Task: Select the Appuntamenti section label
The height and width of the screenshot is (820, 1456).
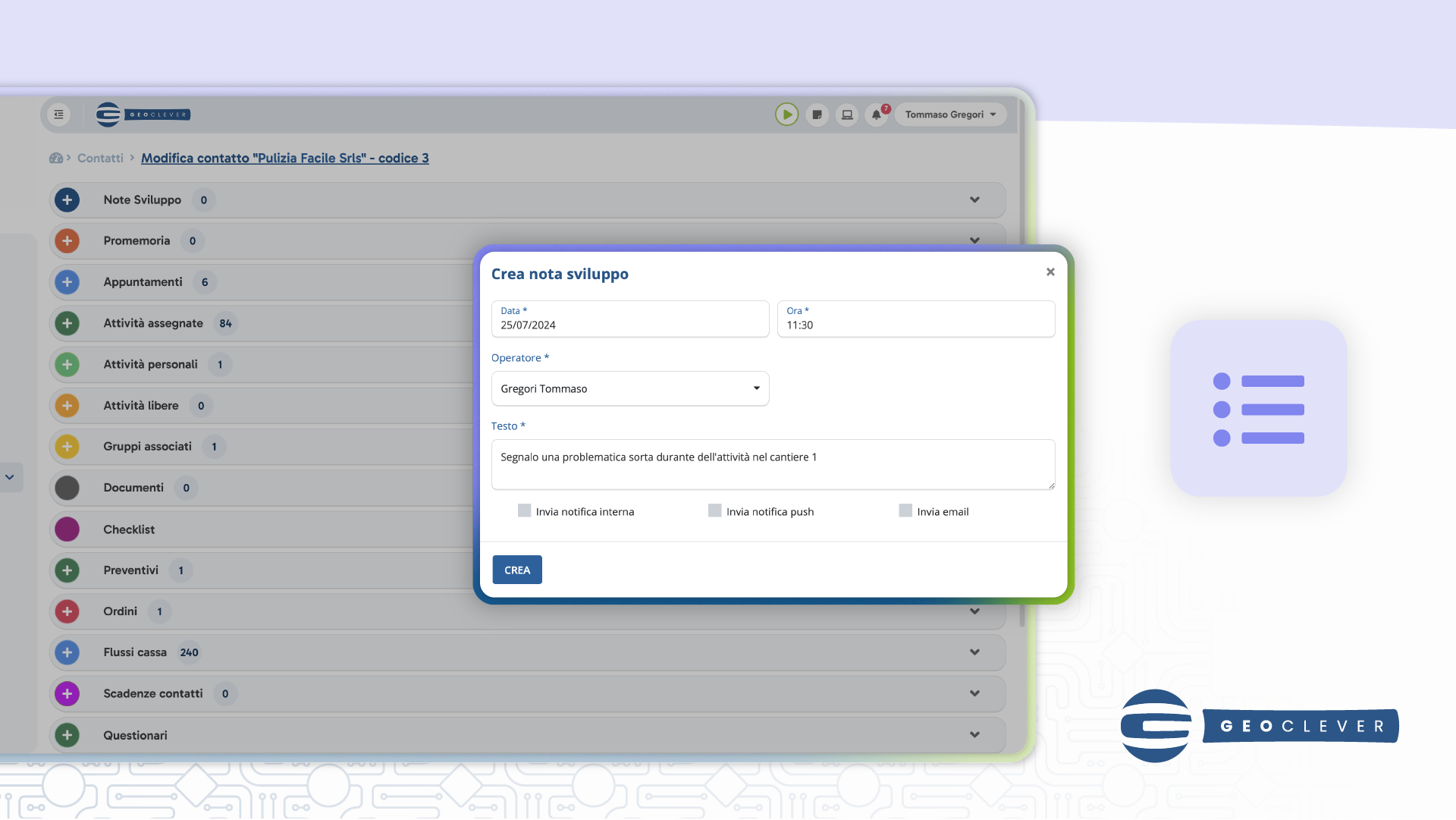Action: [143, 282]
